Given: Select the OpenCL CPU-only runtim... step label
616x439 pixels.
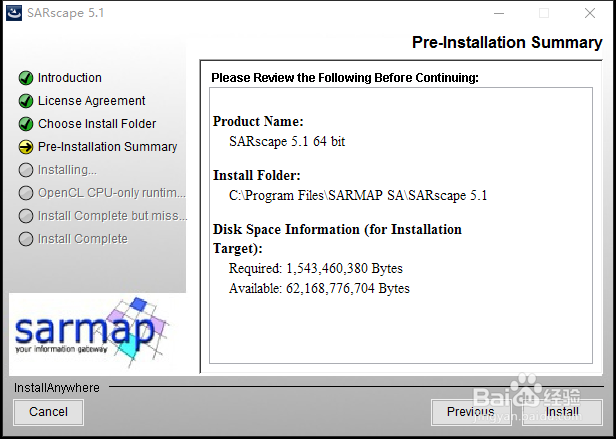Looking at the screenshot, I should (x=112, y=193).
